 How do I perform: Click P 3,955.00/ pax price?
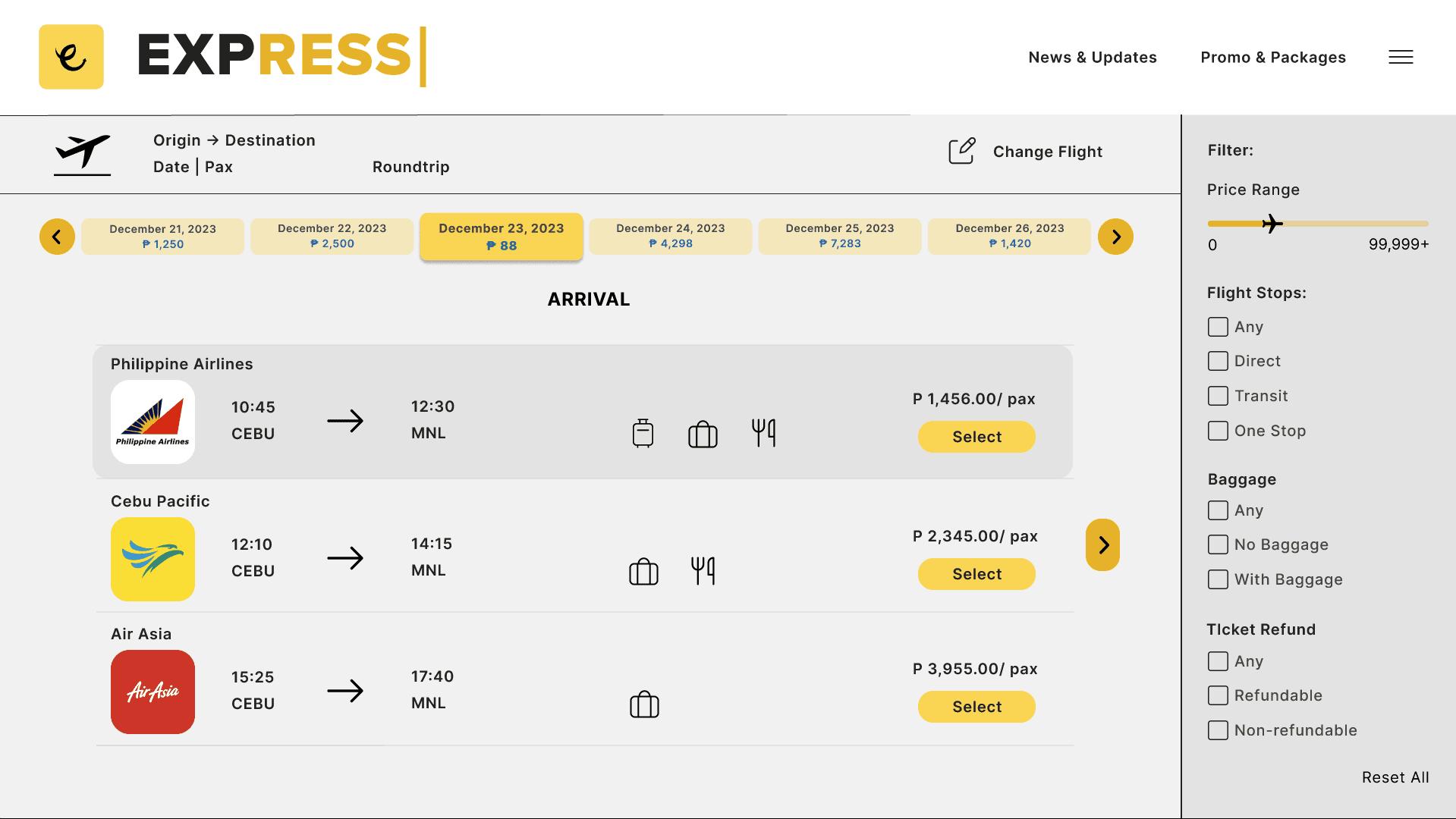click(x=975, y=669)
